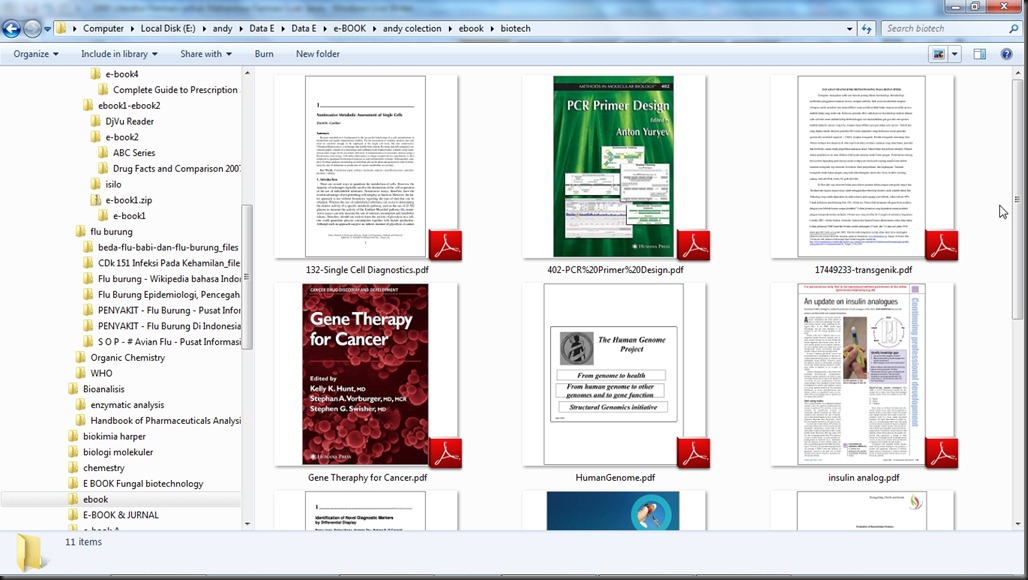Select Flu burung - Wikipedia bahasa folder
Image resolution: width=1028 pixels, height=580 pixels.
click(169, 279)
